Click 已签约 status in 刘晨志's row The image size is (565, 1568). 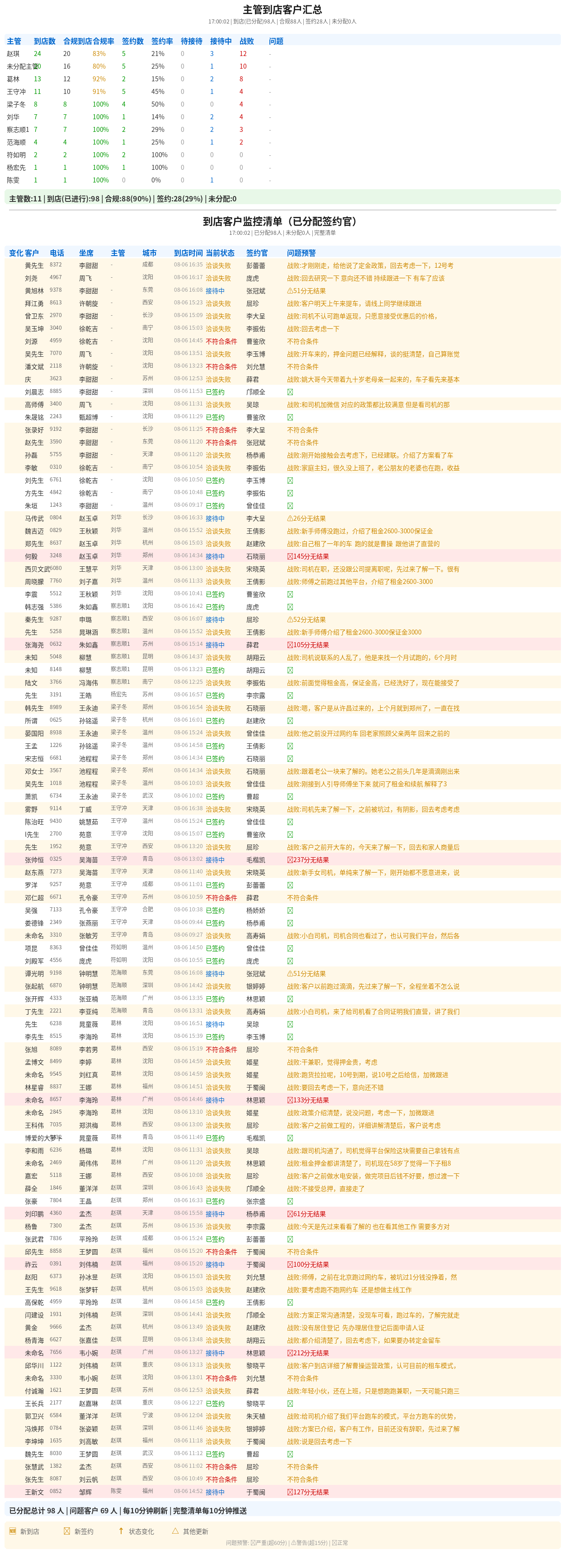pos(215,392)
